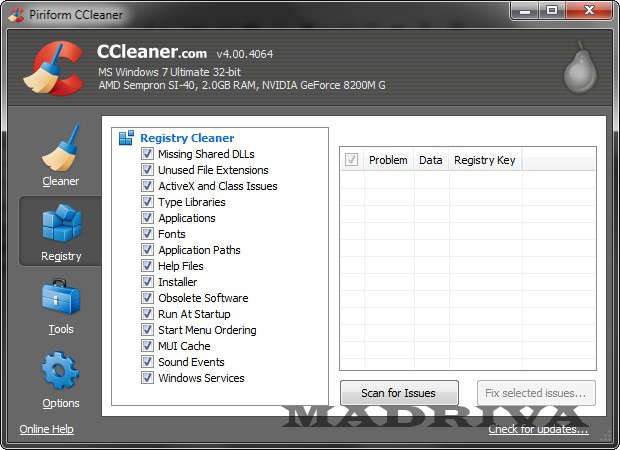Disable the Installer checkbox
The image size is (620, 450).
[x=147, y=282]
